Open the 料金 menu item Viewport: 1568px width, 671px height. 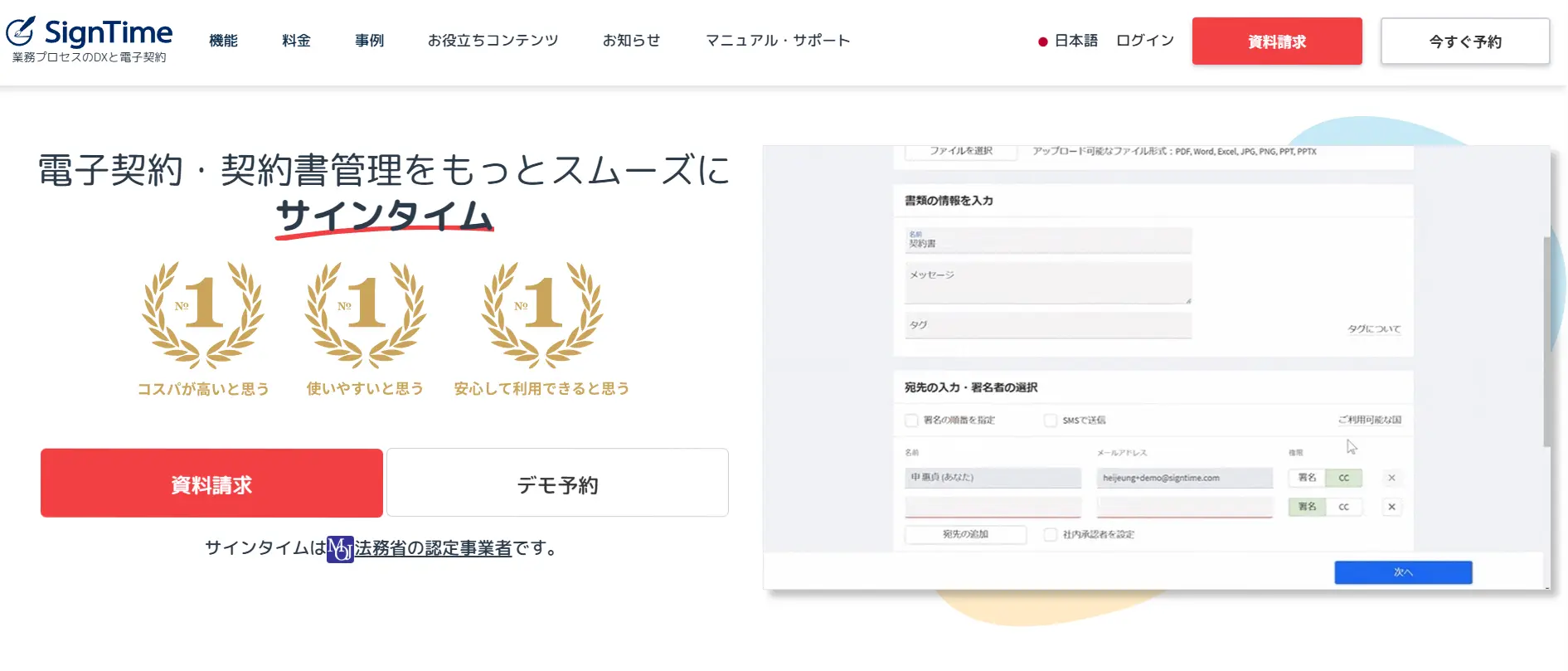[296, 41]
